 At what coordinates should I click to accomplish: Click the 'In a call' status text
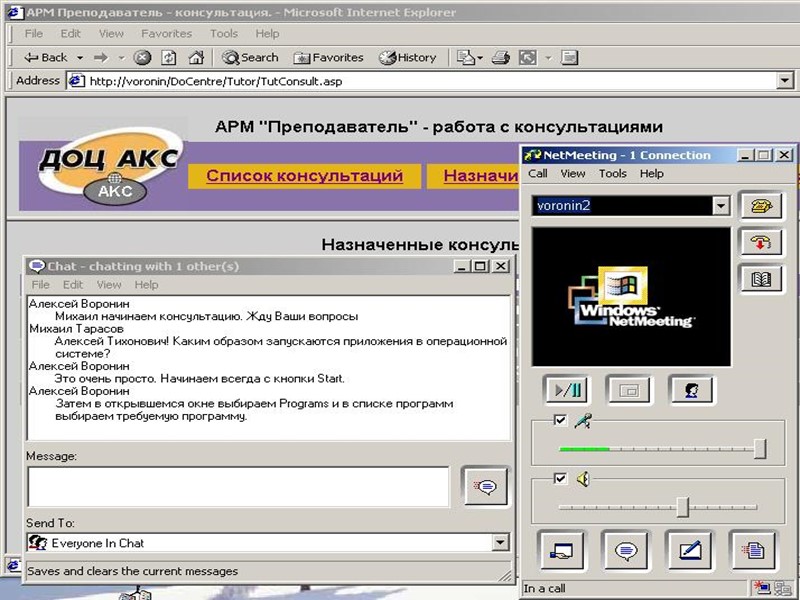[544, 589]
